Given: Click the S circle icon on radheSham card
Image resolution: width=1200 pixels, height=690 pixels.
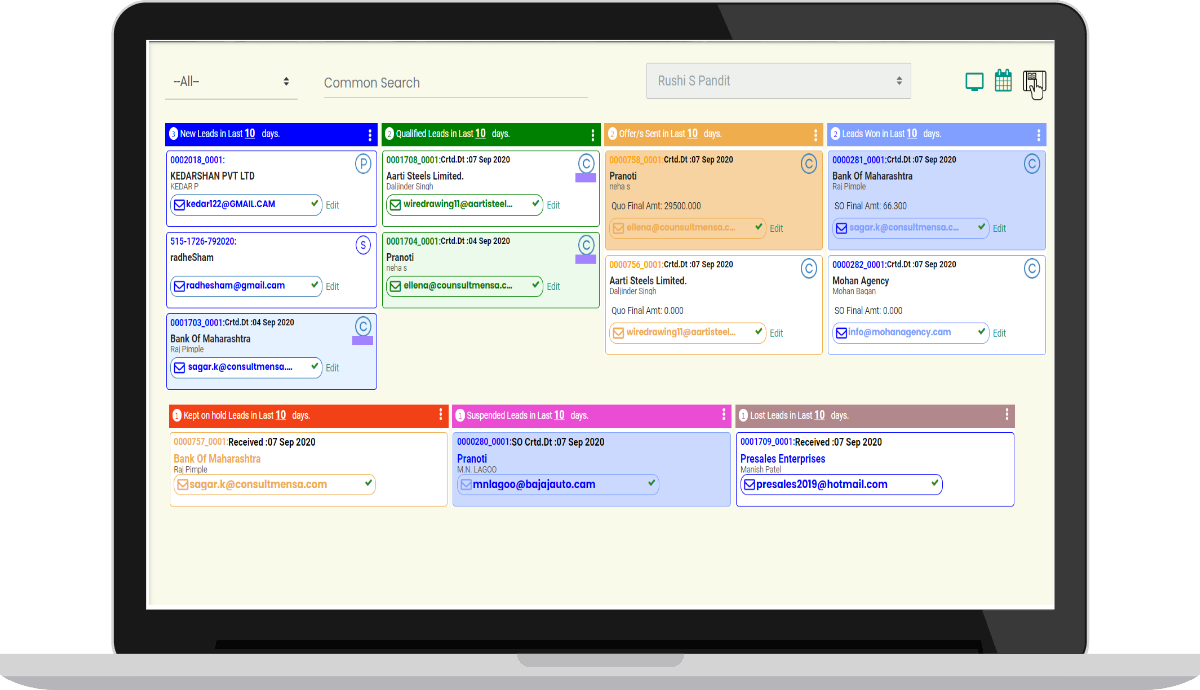Looking at the screenshot, I should point(363,245).
